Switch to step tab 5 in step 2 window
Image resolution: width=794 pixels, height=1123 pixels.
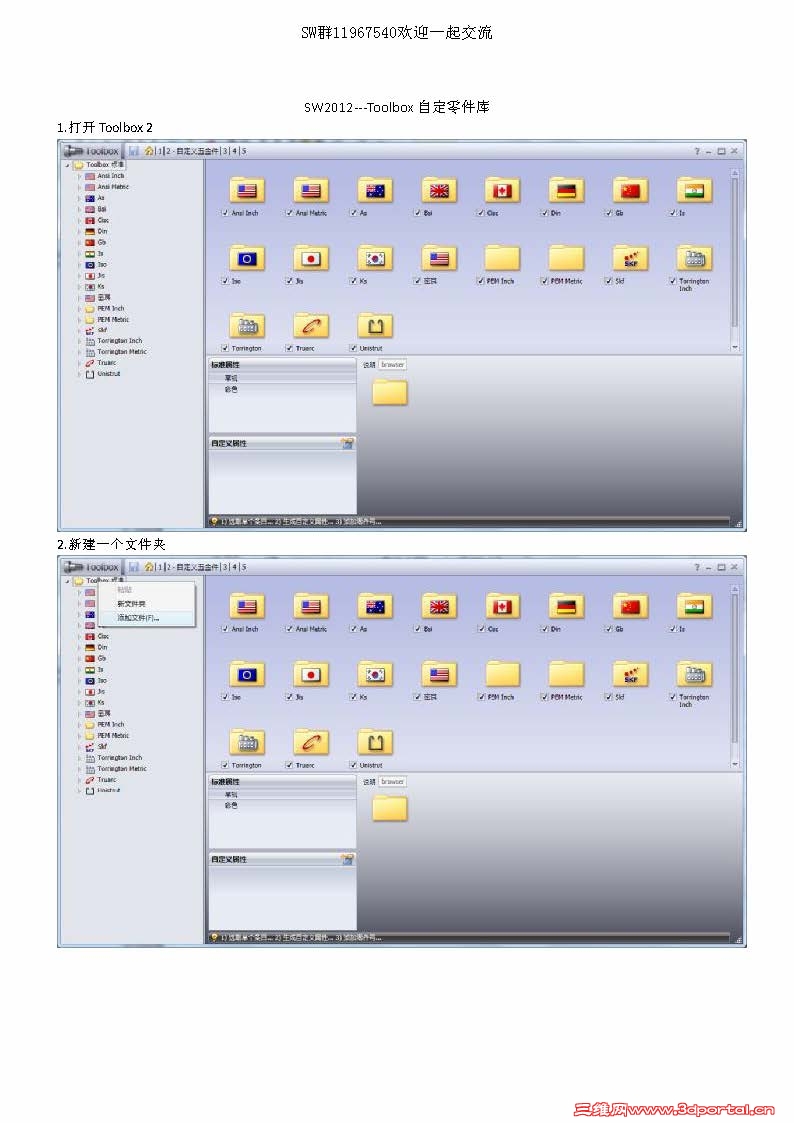(x=243, y=567)
